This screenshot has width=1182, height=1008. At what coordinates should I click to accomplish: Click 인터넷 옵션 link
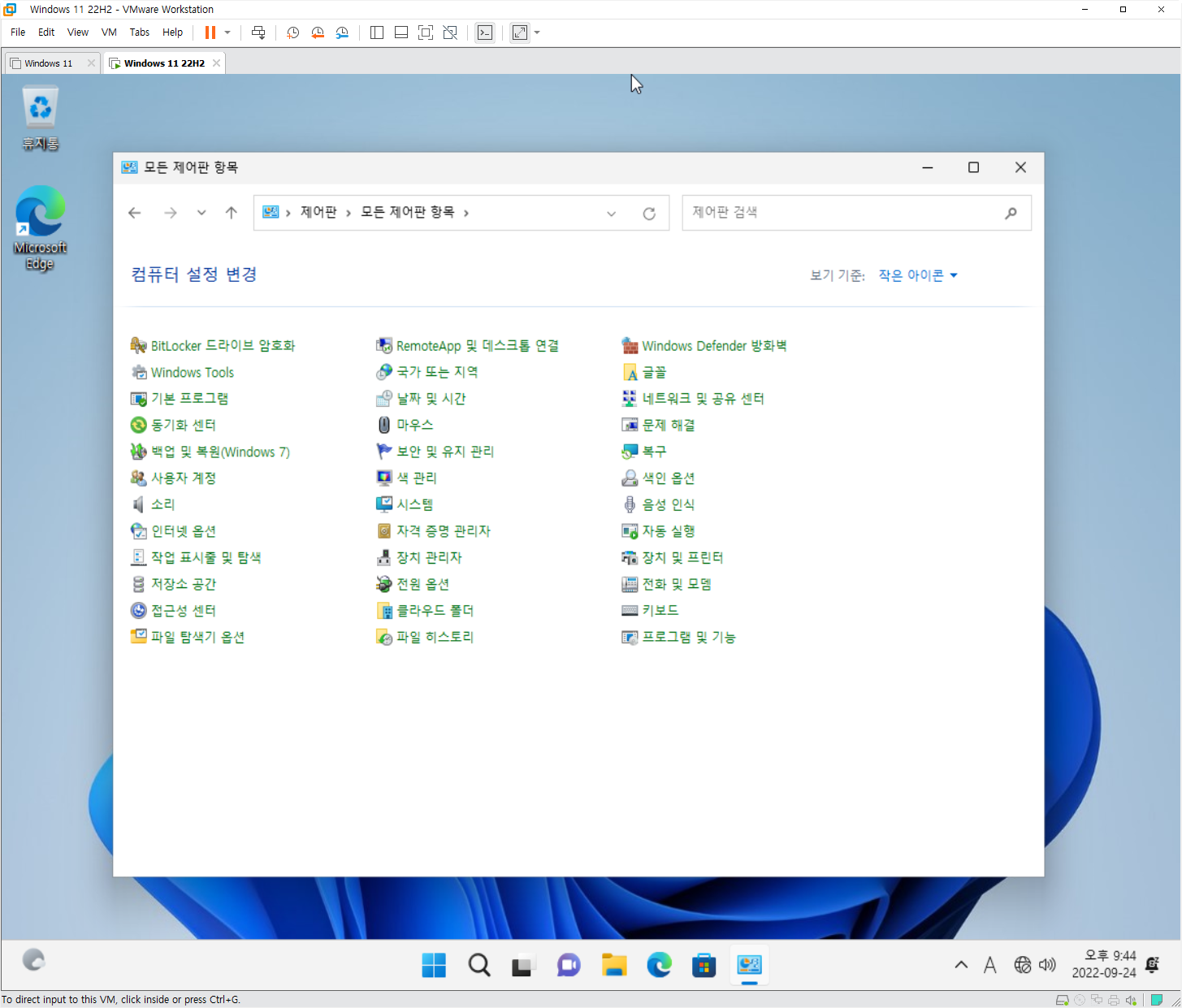[x=184, y=531]
